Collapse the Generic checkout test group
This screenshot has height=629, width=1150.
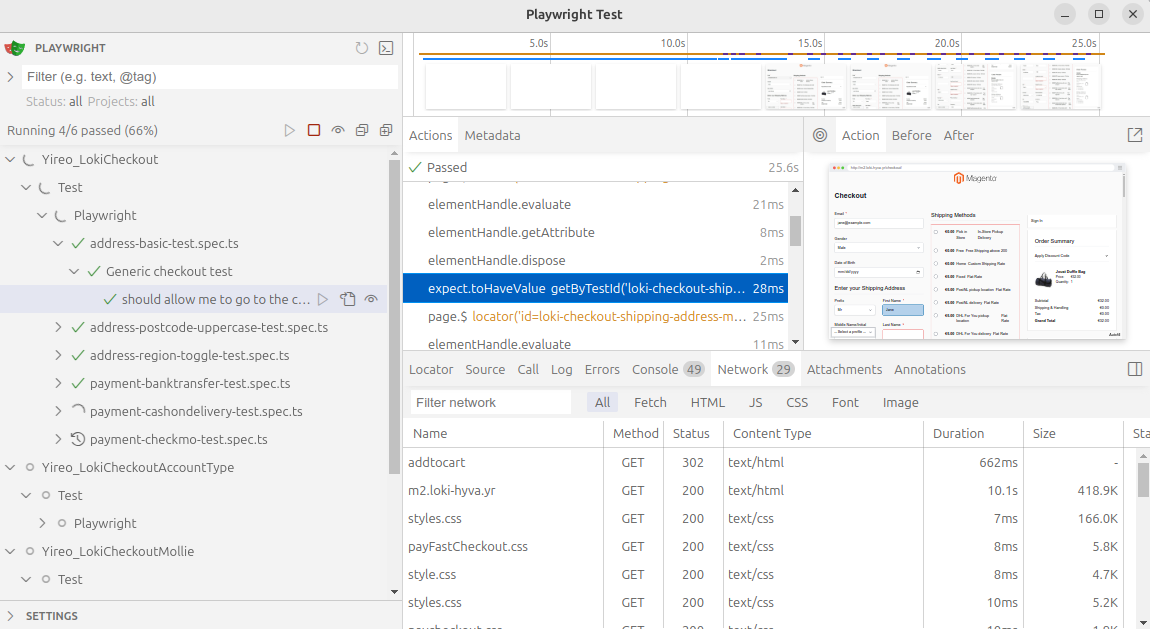(x=74, y=271)
